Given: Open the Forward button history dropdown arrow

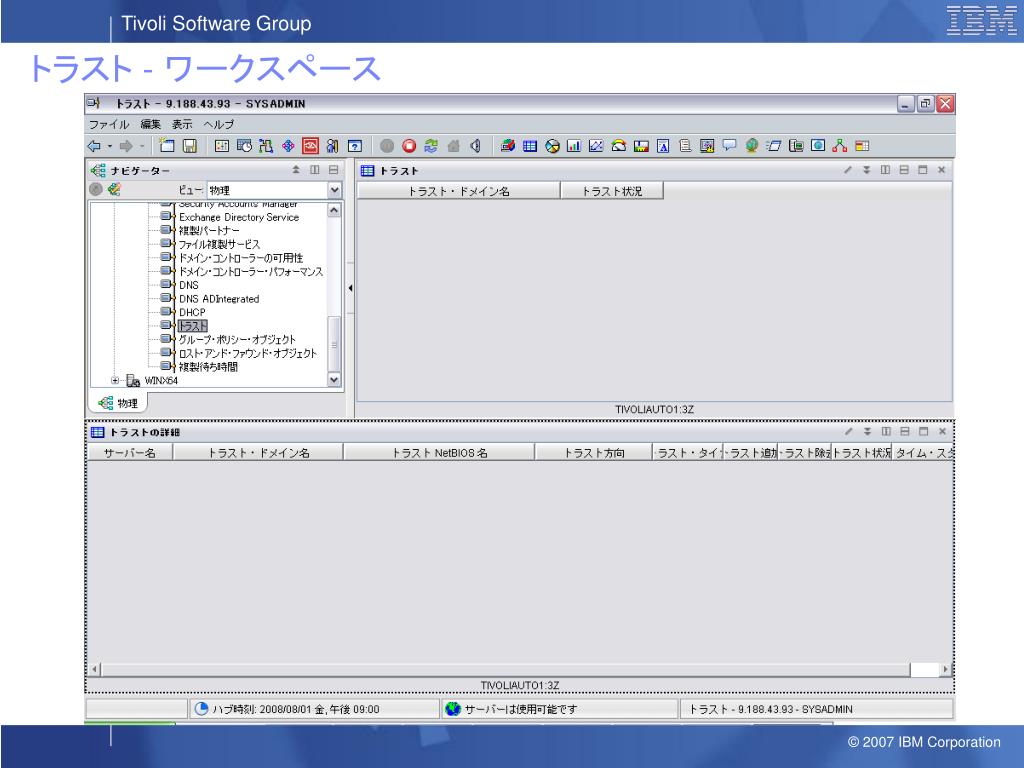Looking at the screenshot, I should point(142,146).
